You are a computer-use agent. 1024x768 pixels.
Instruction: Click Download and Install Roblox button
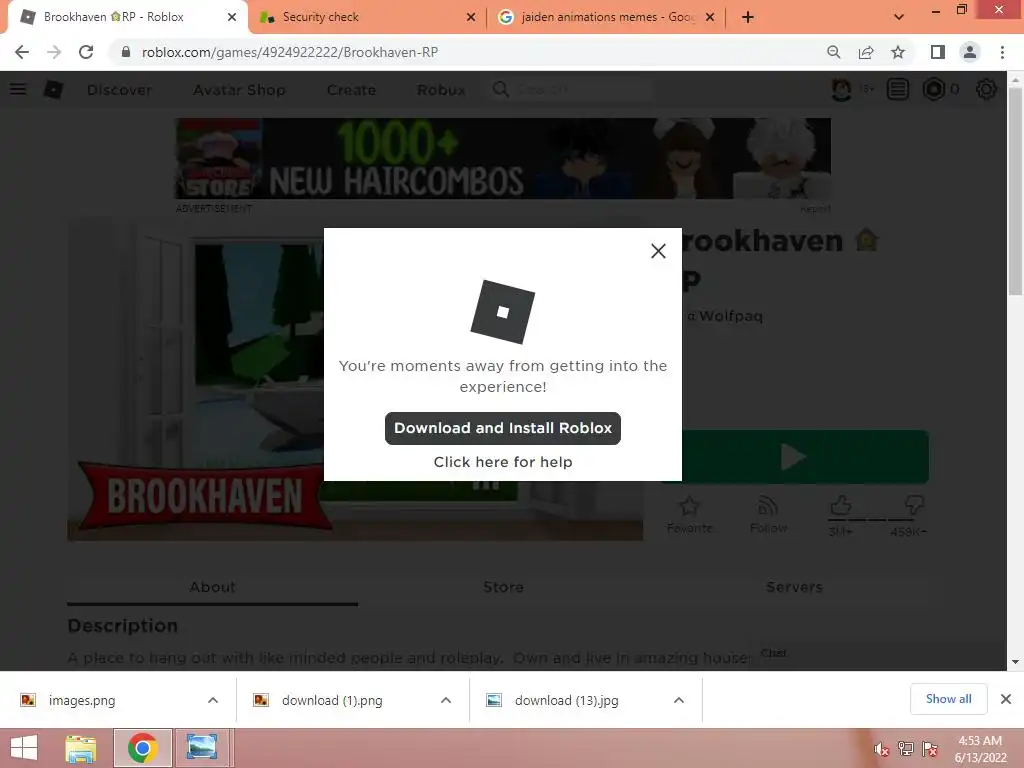[503, 428]
